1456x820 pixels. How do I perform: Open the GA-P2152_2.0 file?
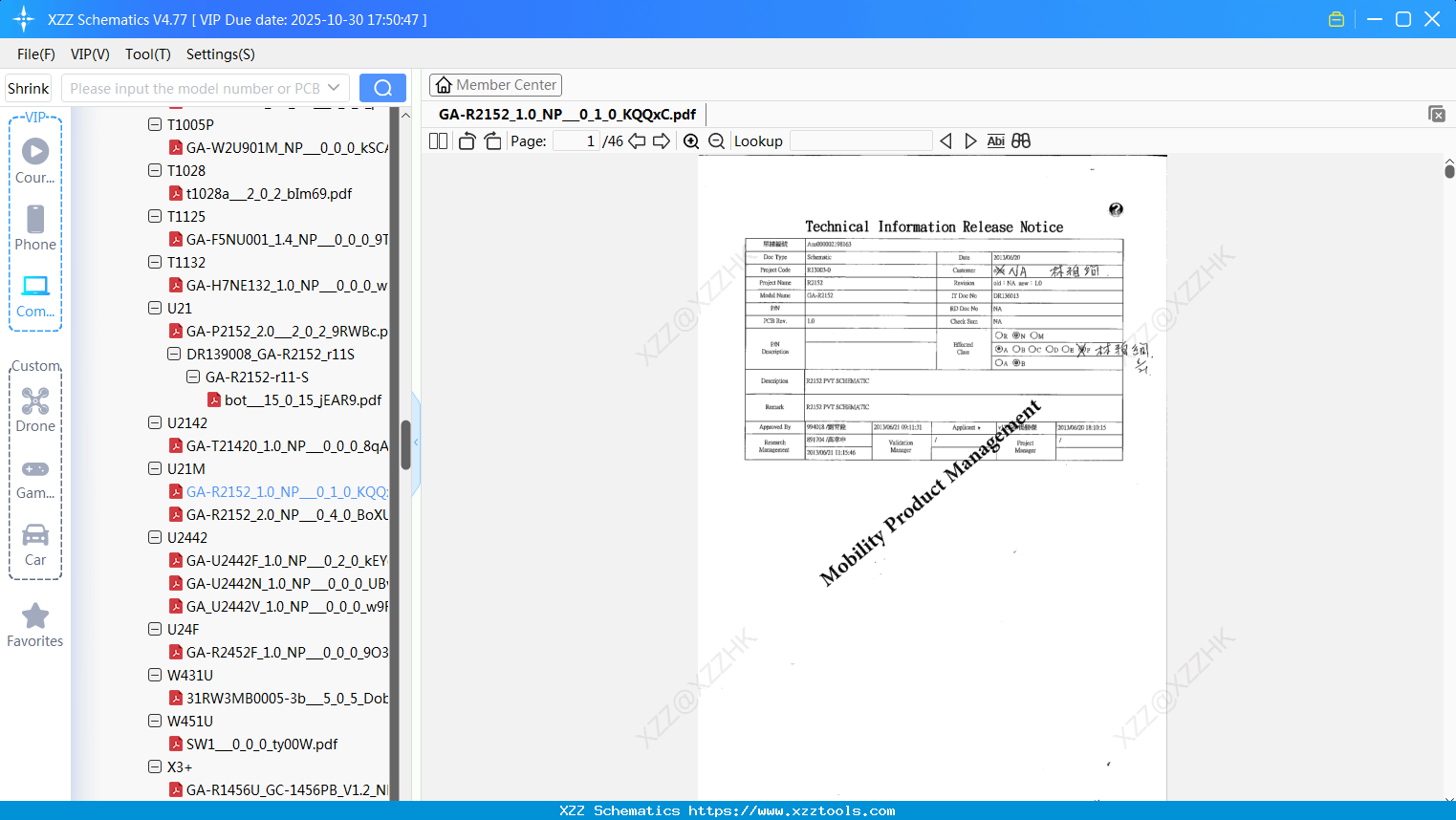287,331
